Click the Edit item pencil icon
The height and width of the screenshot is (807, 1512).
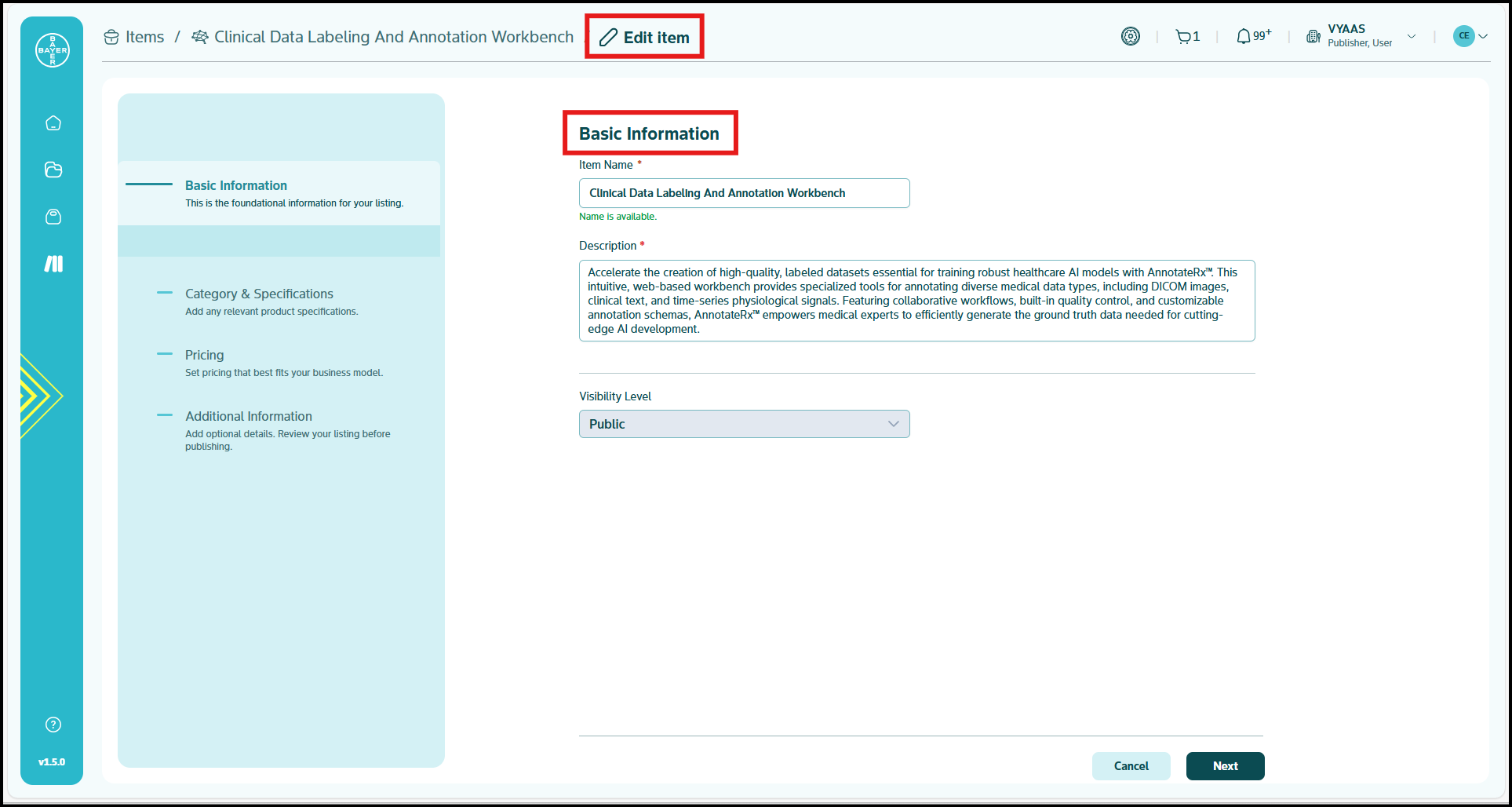click(608, 37)
